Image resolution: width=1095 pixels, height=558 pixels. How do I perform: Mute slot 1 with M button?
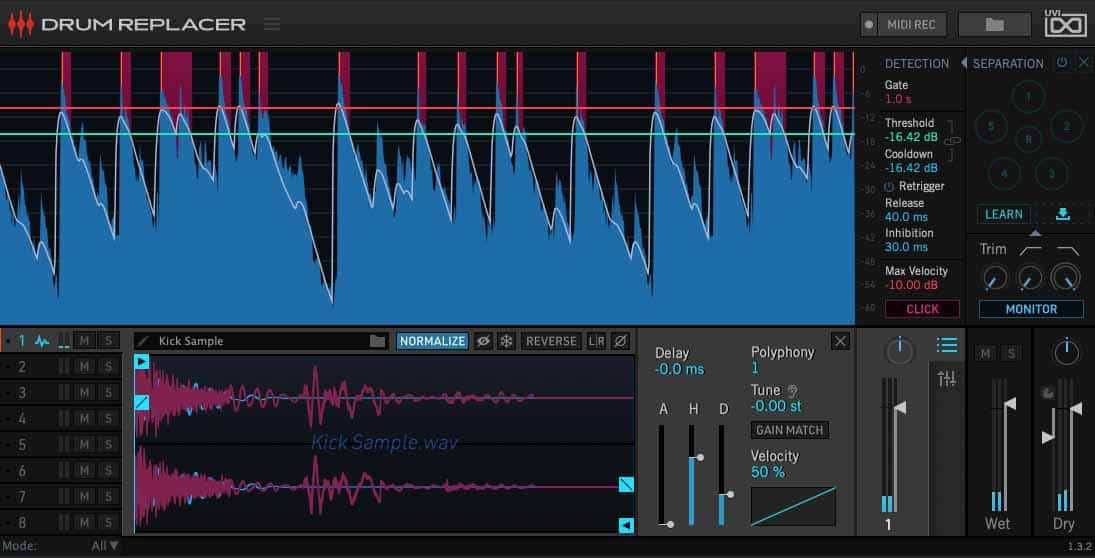(84, 341)
